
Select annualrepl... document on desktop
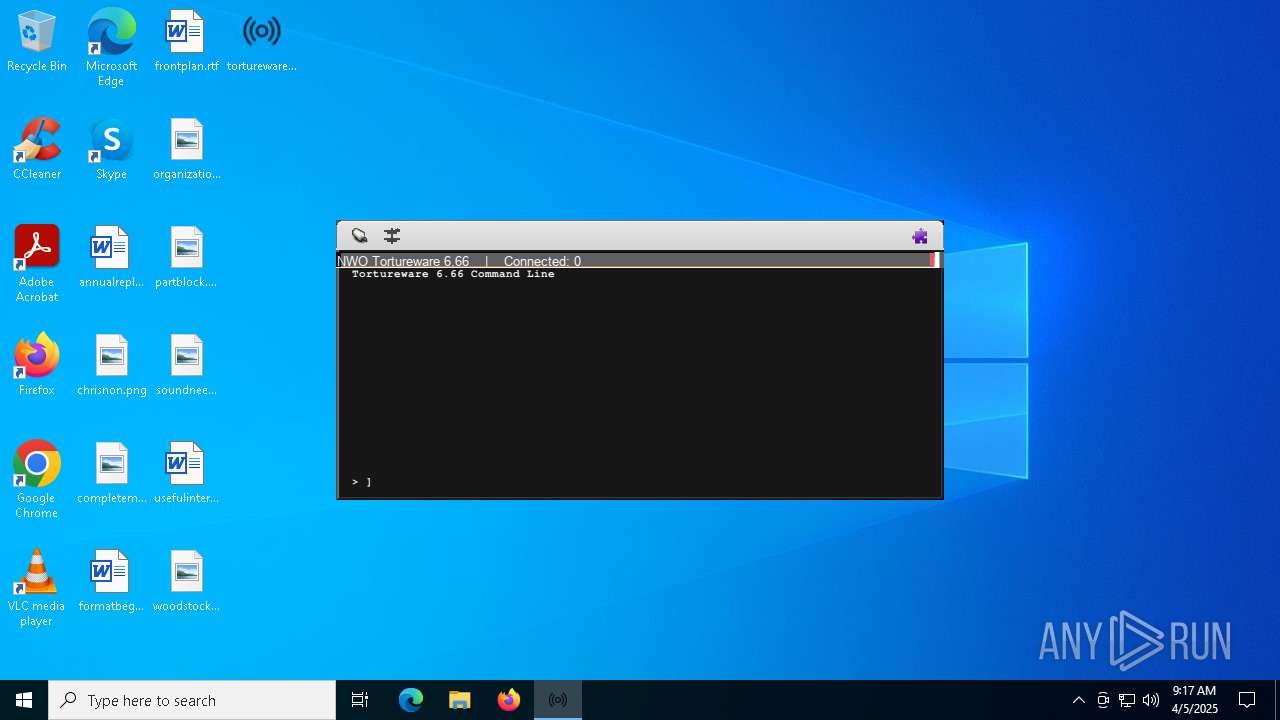pyautogui.click(x=111, y=257)
